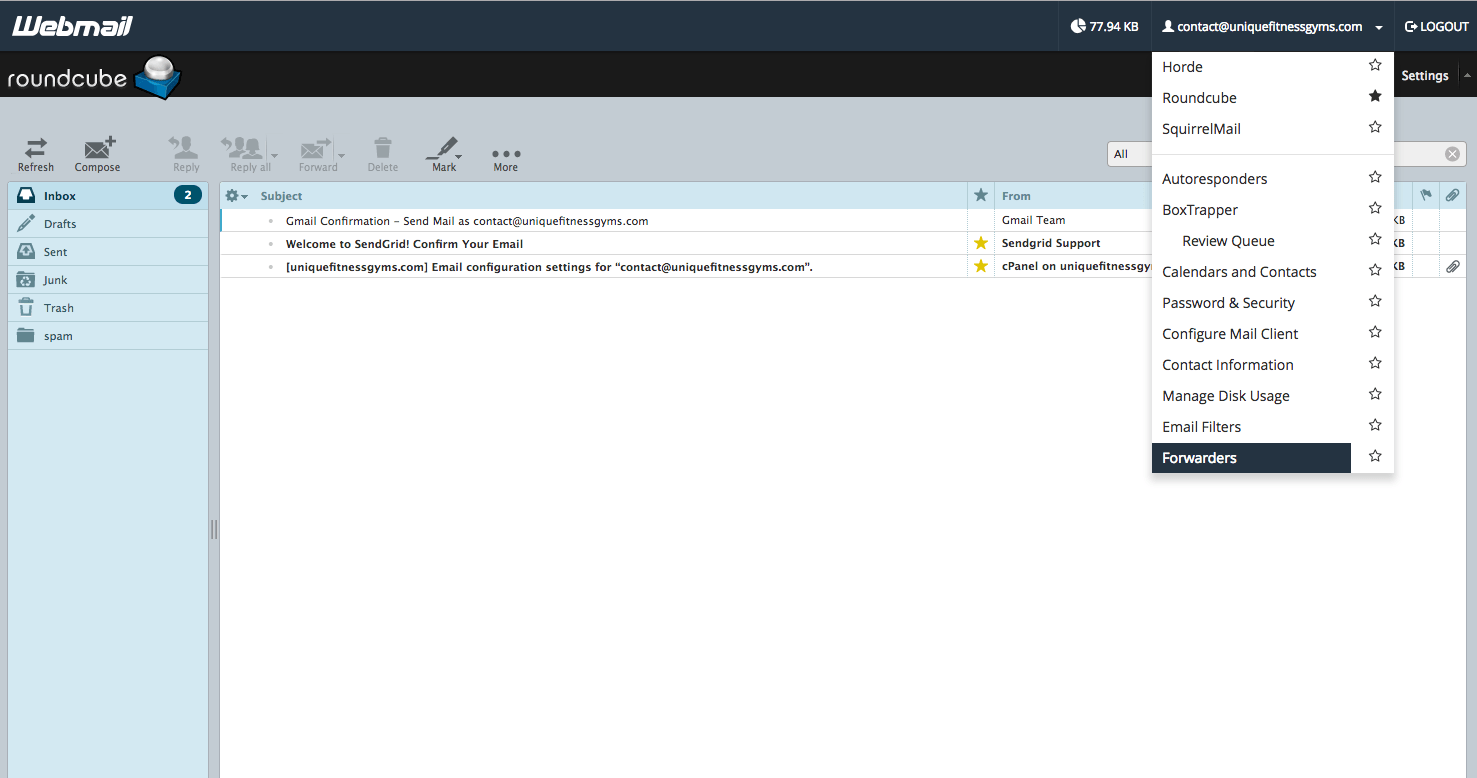Toggle favorite star for Horde

(1375, 66)
